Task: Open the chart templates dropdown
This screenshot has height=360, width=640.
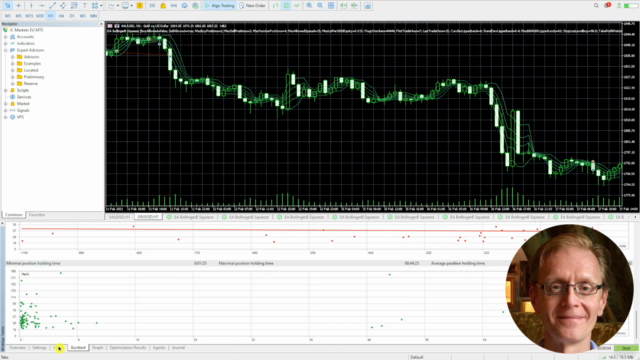Action: [127, 6]
